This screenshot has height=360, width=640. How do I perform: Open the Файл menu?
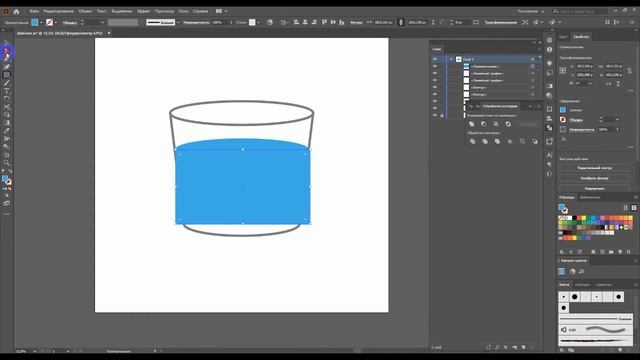coord(34,11)
